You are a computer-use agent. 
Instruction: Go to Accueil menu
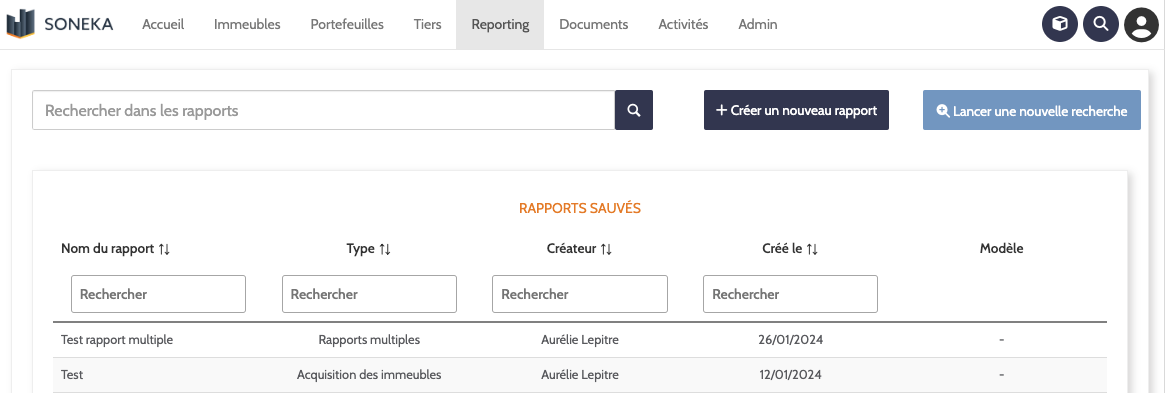[163, 25]
